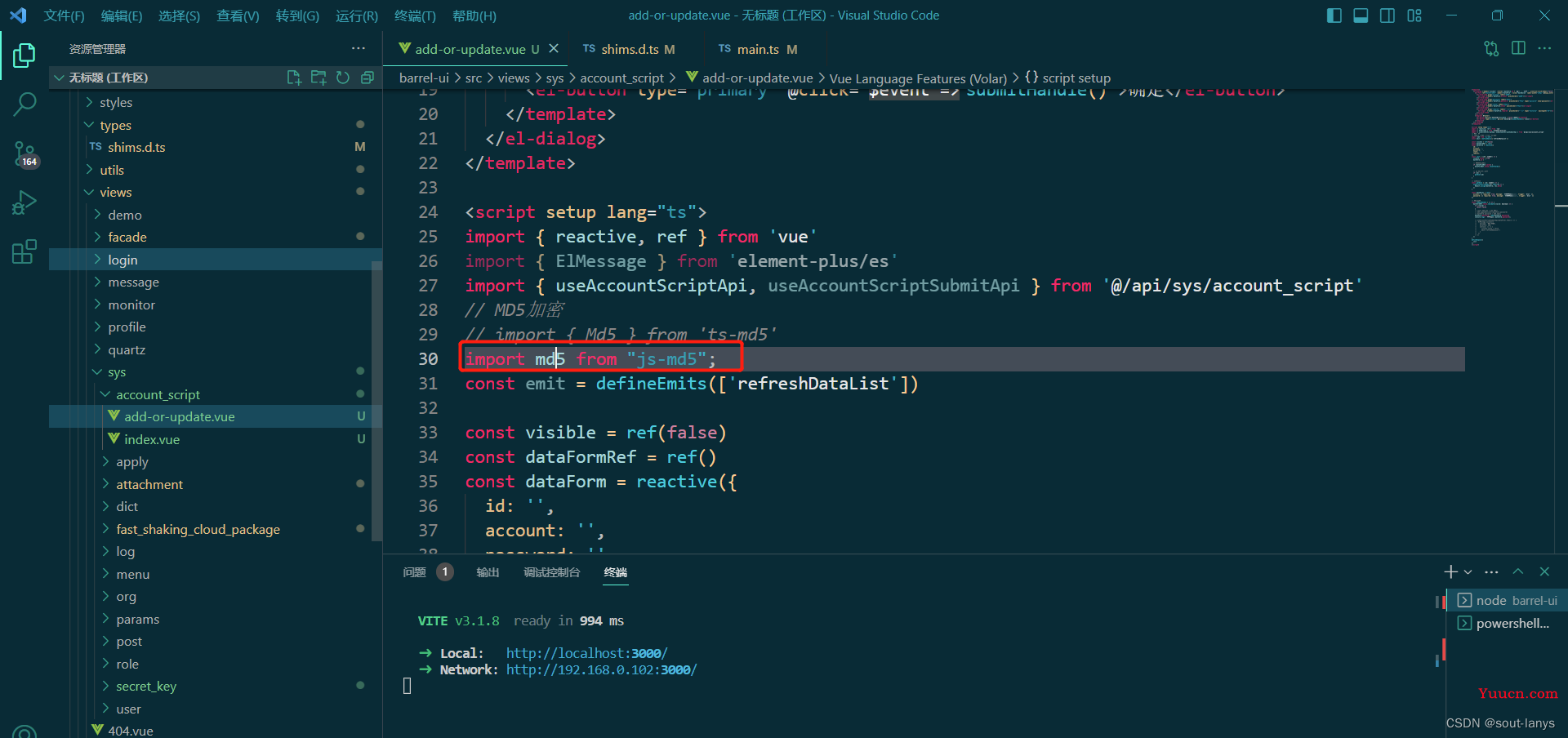Toggle the bottom panel layout
This screenshot has width=1568, height=738.
coord(1361,16)
